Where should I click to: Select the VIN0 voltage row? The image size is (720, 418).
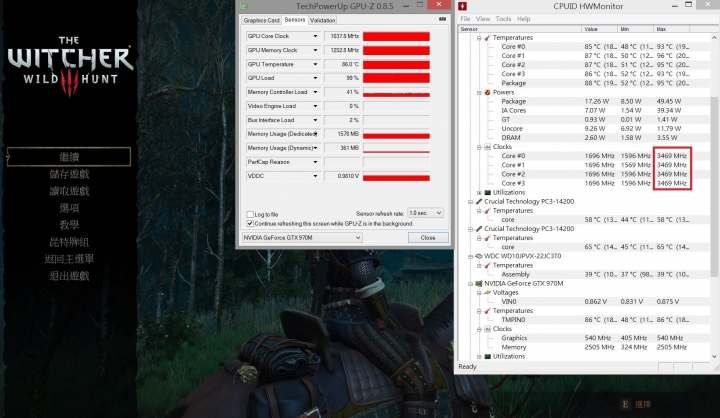pyautogui.click(x=584, y=302)
